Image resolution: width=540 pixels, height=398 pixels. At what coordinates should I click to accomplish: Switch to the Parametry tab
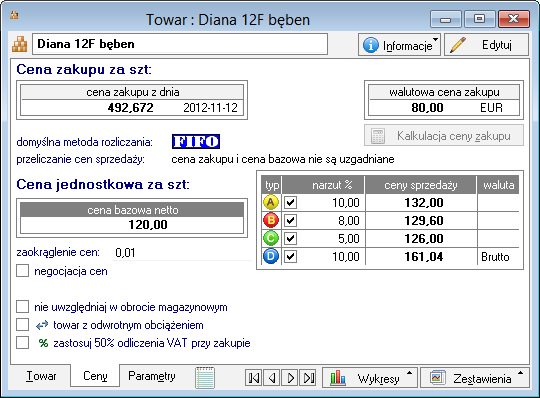[x=152, y=376]
